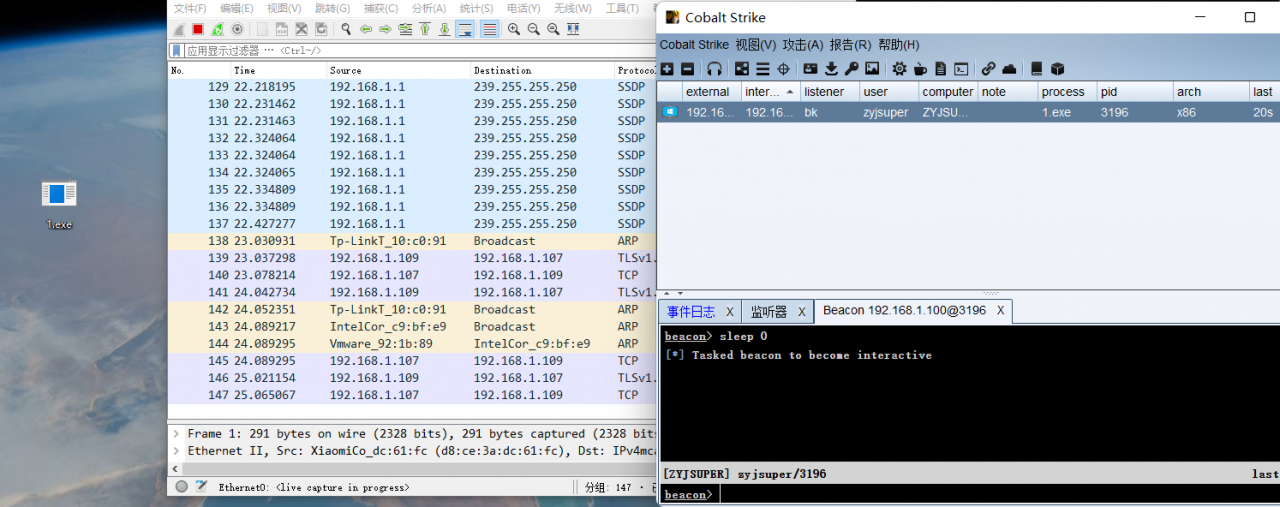Click the downloads arrow icon in Cobalt Strike
The height and width of the screenshot is (507, 1280).
(830, 69)
